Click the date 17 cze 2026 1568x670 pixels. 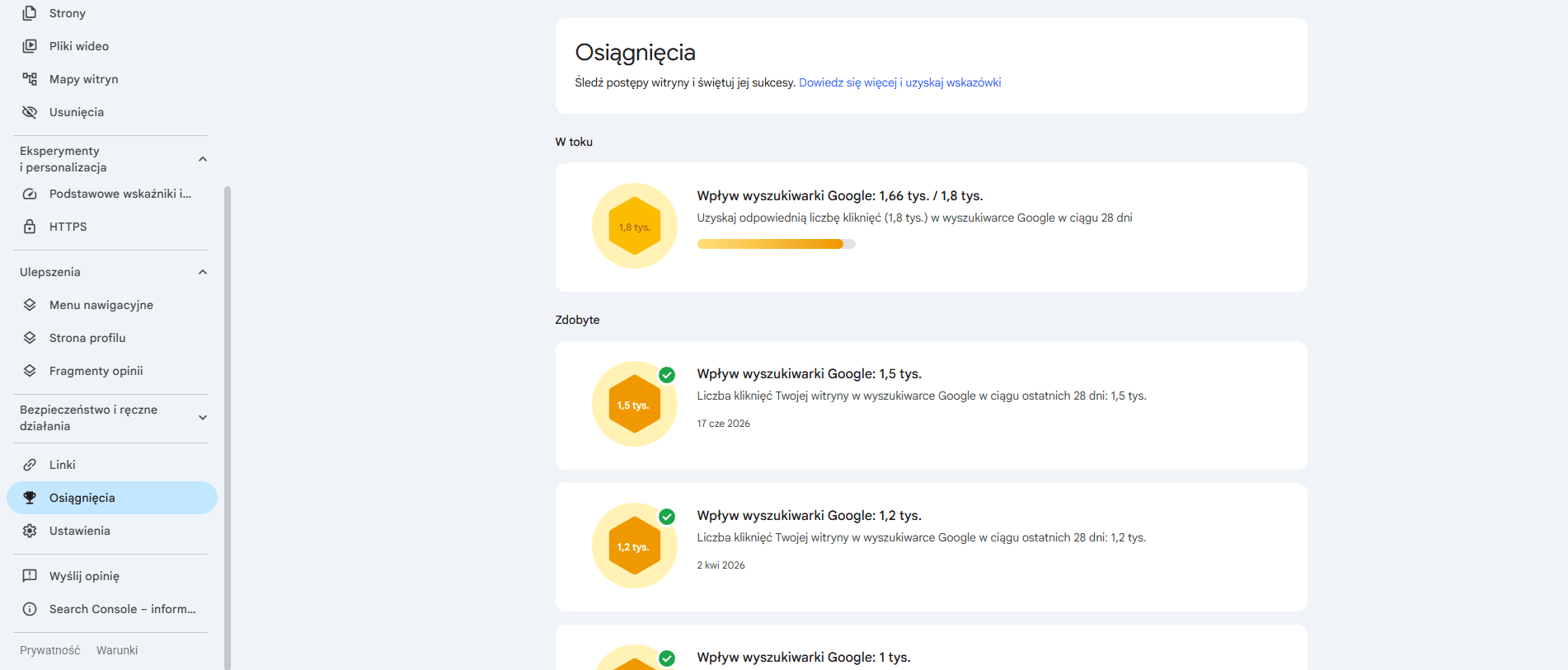pos(724,424)
